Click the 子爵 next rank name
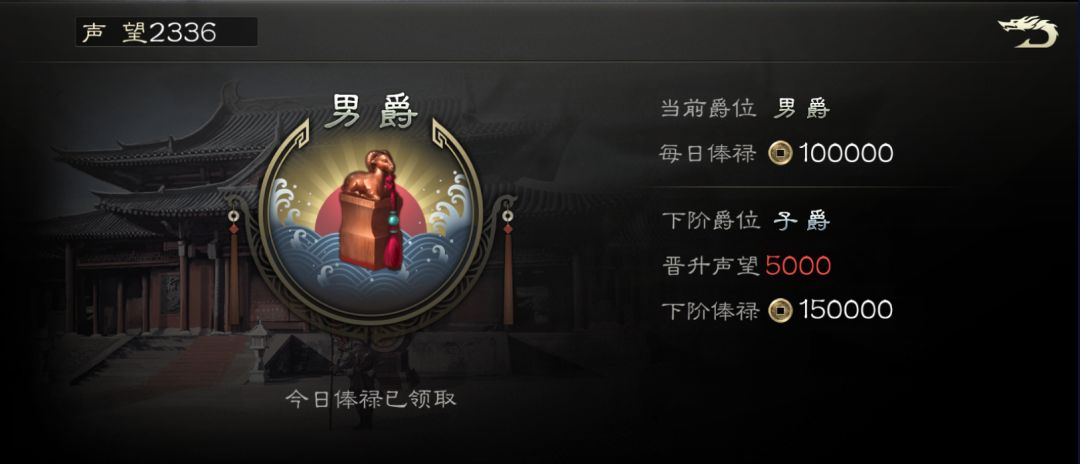 click(801, 221)
